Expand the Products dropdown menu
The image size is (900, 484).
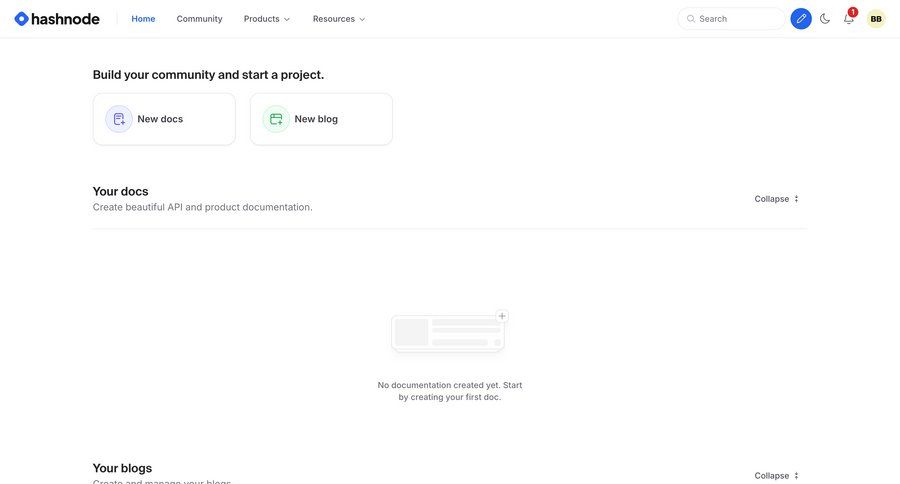266,19
